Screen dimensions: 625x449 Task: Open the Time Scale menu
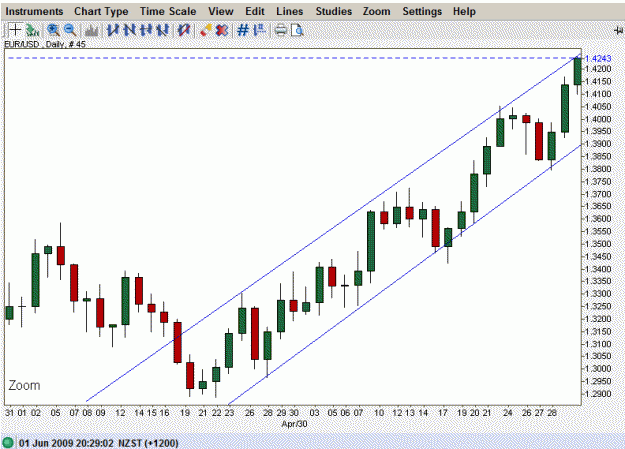pyautogui.click(x=168, y=12)
